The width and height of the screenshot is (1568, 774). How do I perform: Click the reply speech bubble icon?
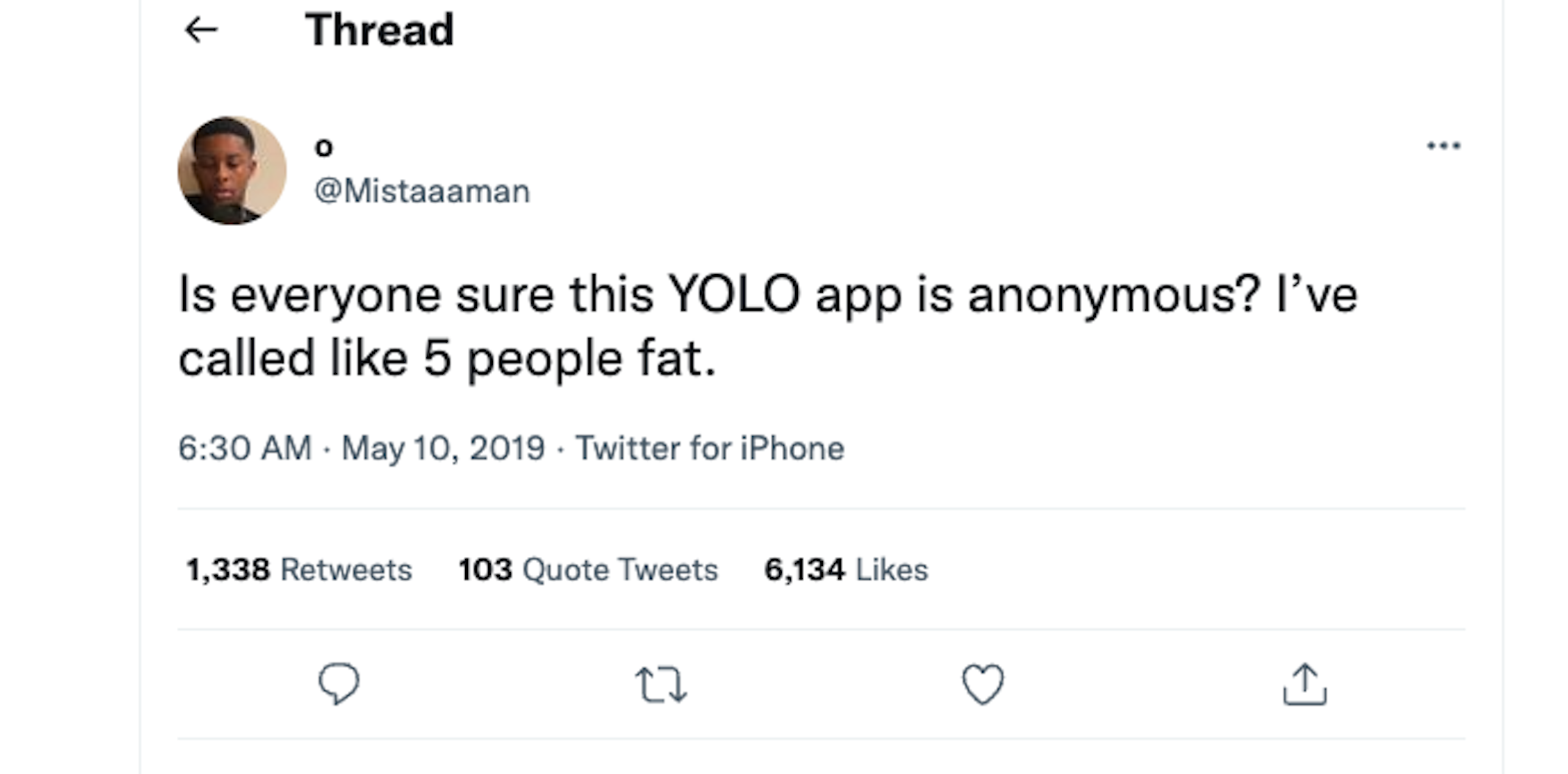(x=338, y=684)
